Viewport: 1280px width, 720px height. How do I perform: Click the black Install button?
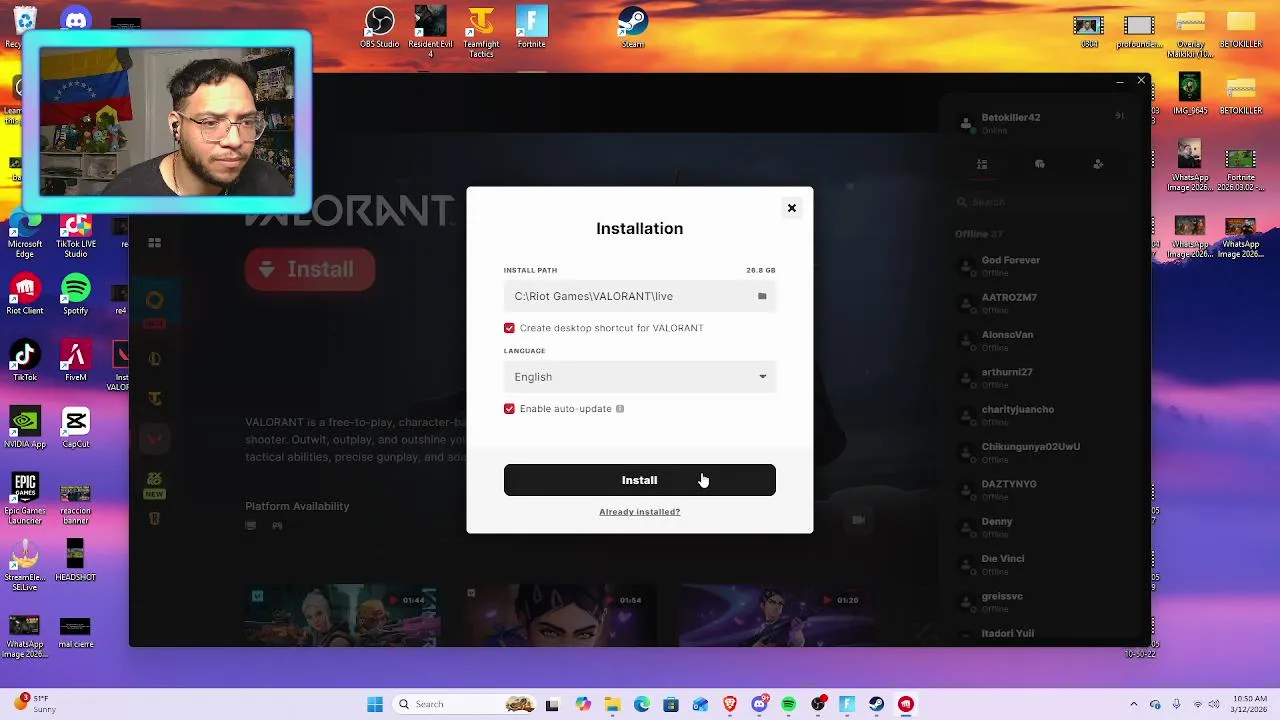click(x=640, y=480)
